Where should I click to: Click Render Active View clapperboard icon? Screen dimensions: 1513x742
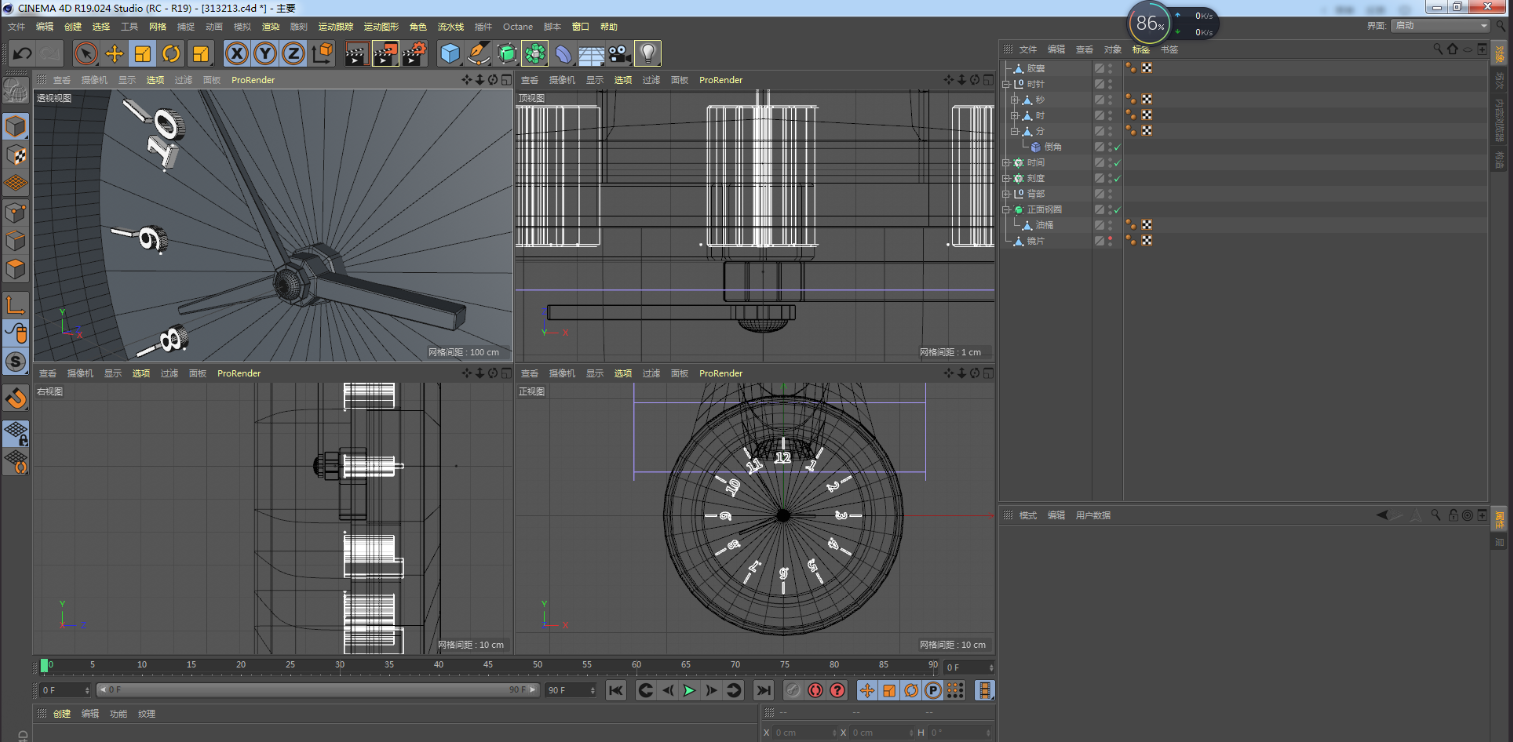click(355, 53)
